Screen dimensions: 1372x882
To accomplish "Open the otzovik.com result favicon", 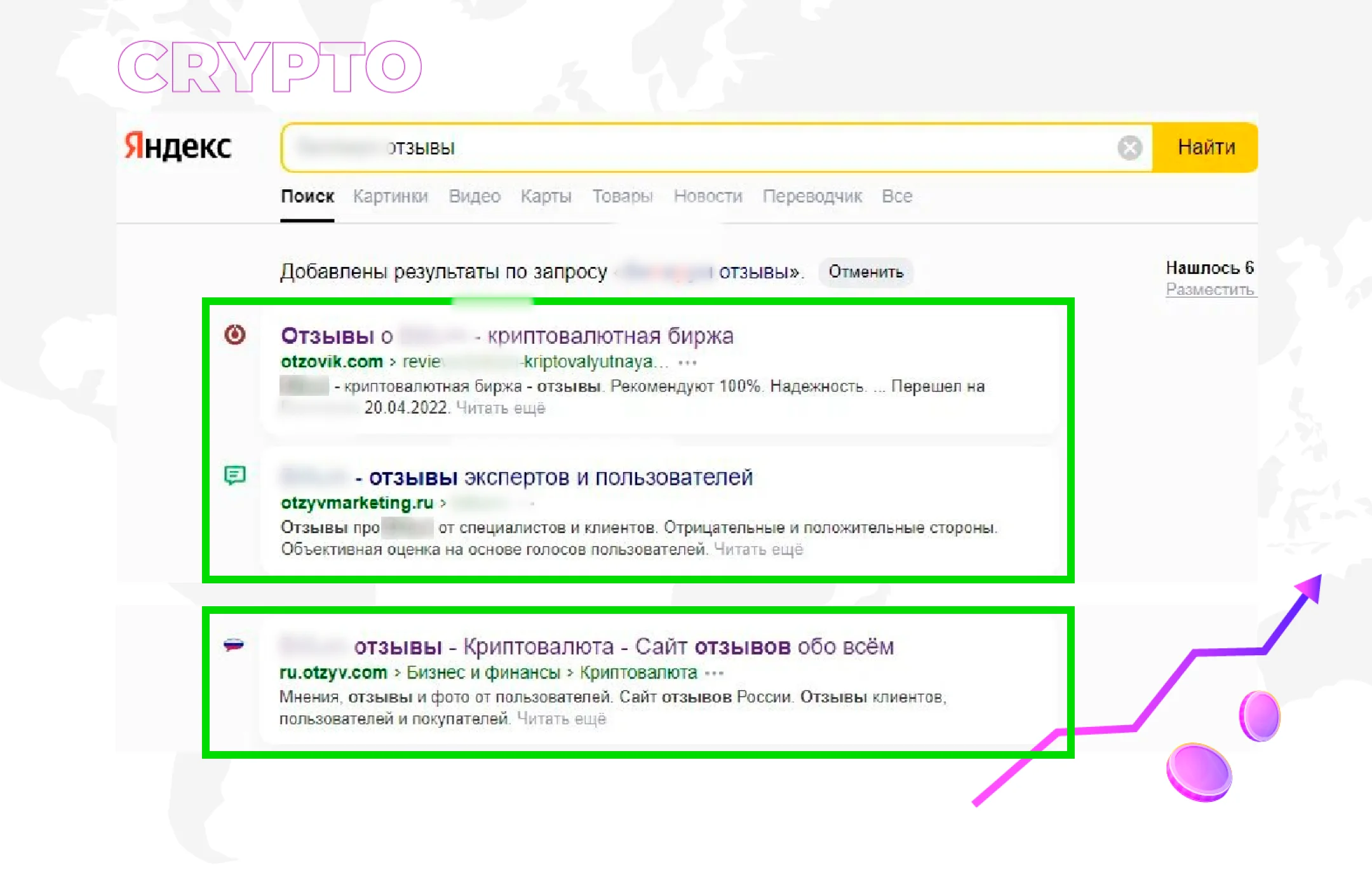I will [235, 334].
